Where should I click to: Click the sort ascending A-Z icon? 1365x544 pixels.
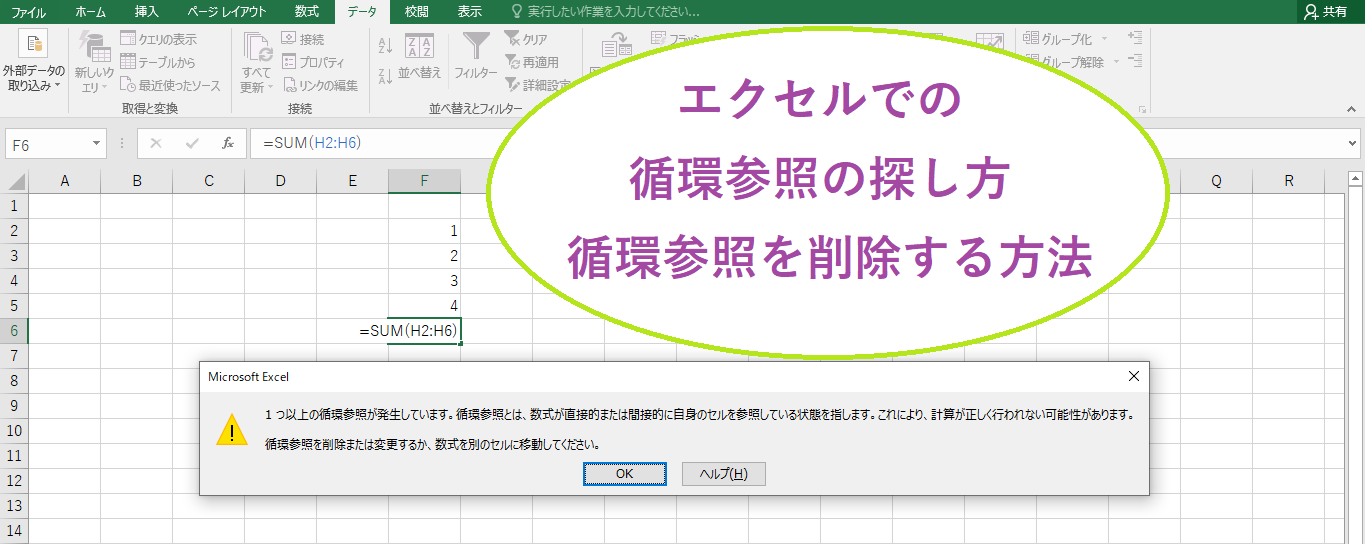coord(385,43)
